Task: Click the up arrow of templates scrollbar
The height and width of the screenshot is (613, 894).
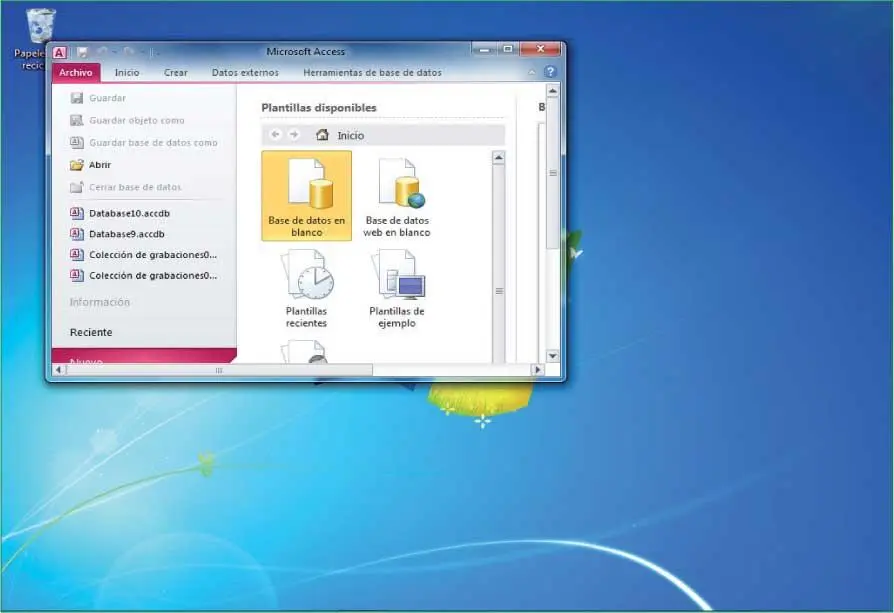Action: [498, 157]
